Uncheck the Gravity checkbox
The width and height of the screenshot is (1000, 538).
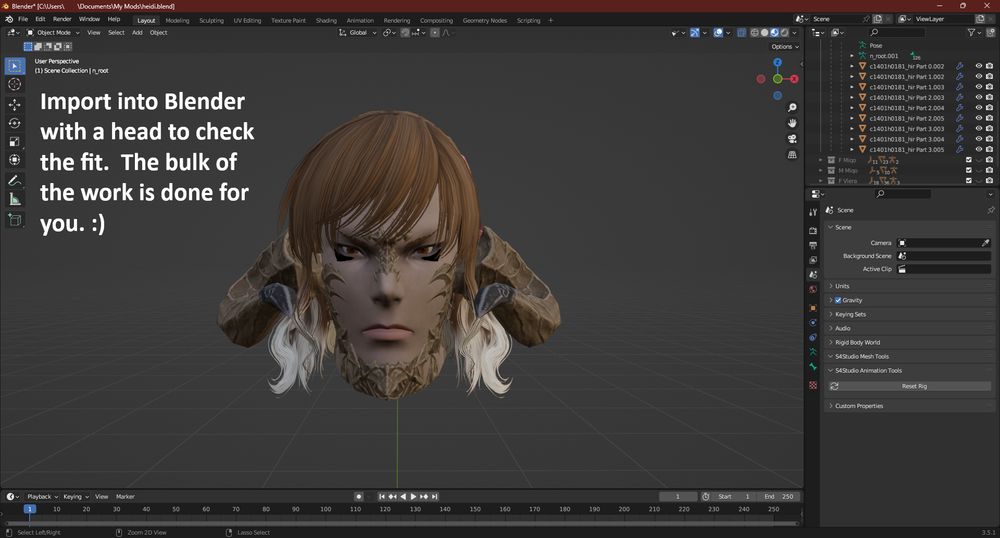coord(838,300)
